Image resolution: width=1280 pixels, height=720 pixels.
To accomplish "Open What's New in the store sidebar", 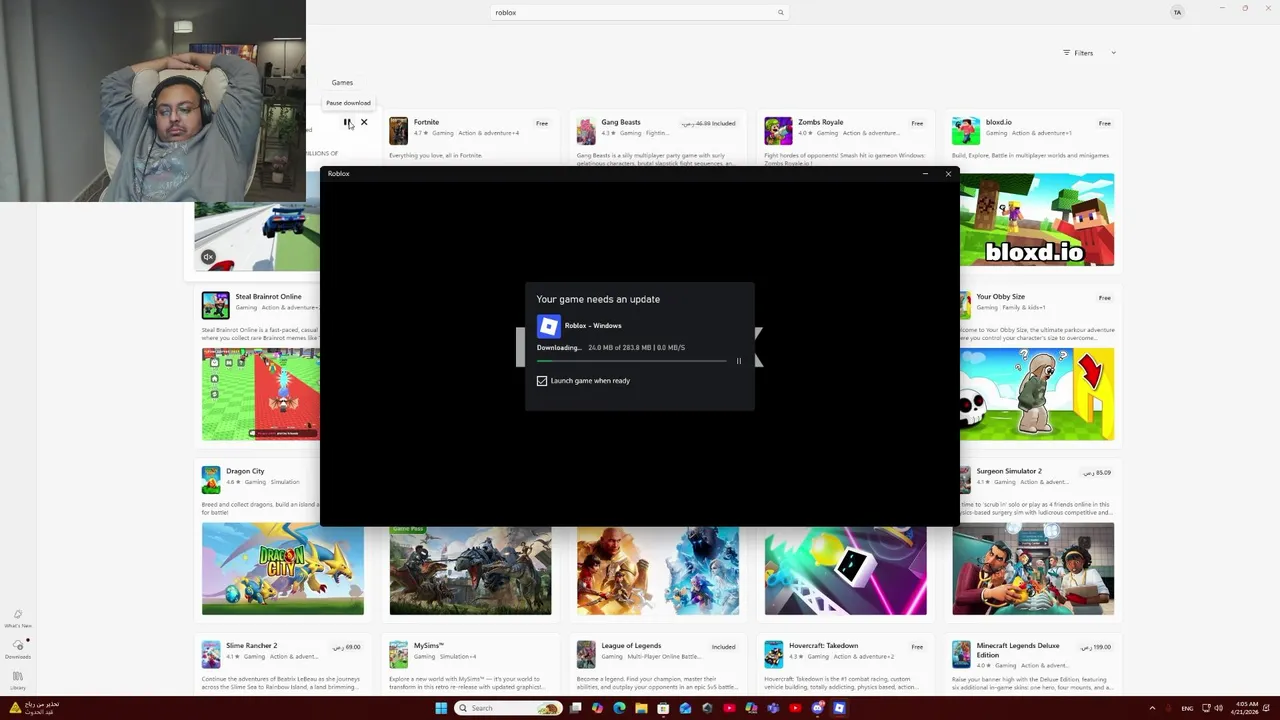I will [x=18, y=619].
